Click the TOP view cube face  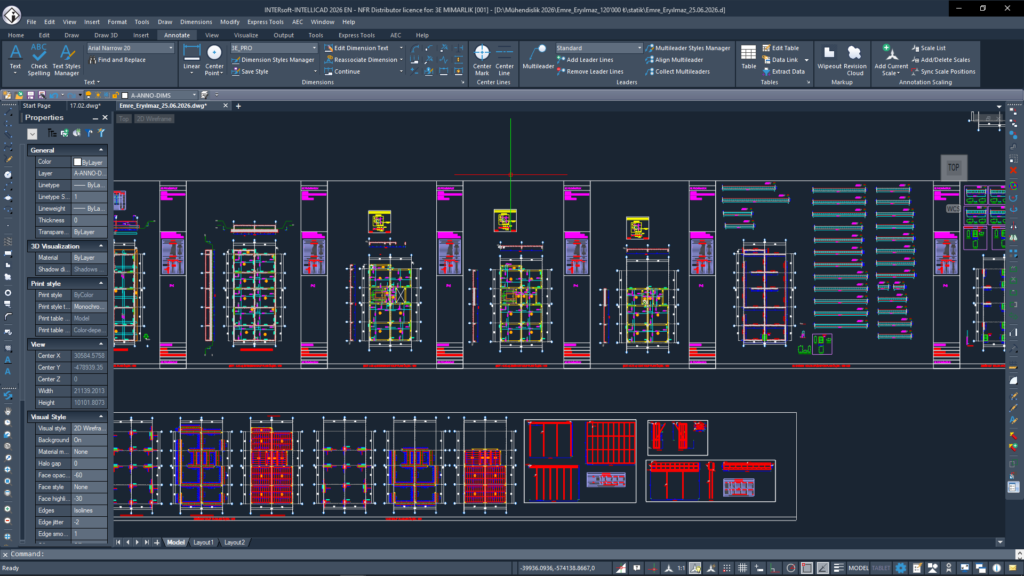[953, 168]
